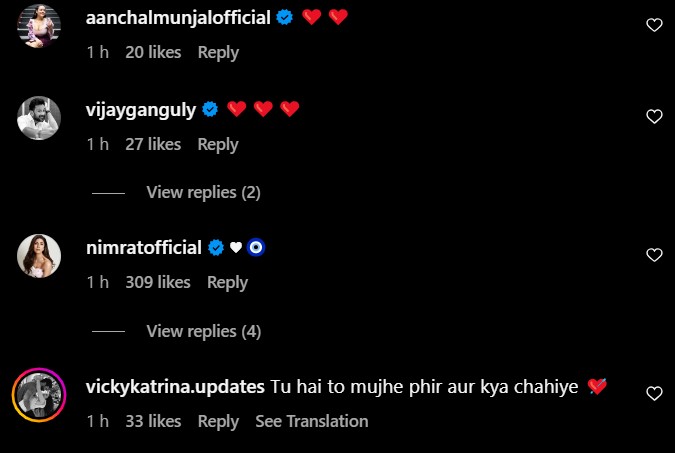Image resolution: width=675 pixels, height=453 pixels.
Task: View the 309 likes on nimratofficial's comment
Action: tap(158, 283)
